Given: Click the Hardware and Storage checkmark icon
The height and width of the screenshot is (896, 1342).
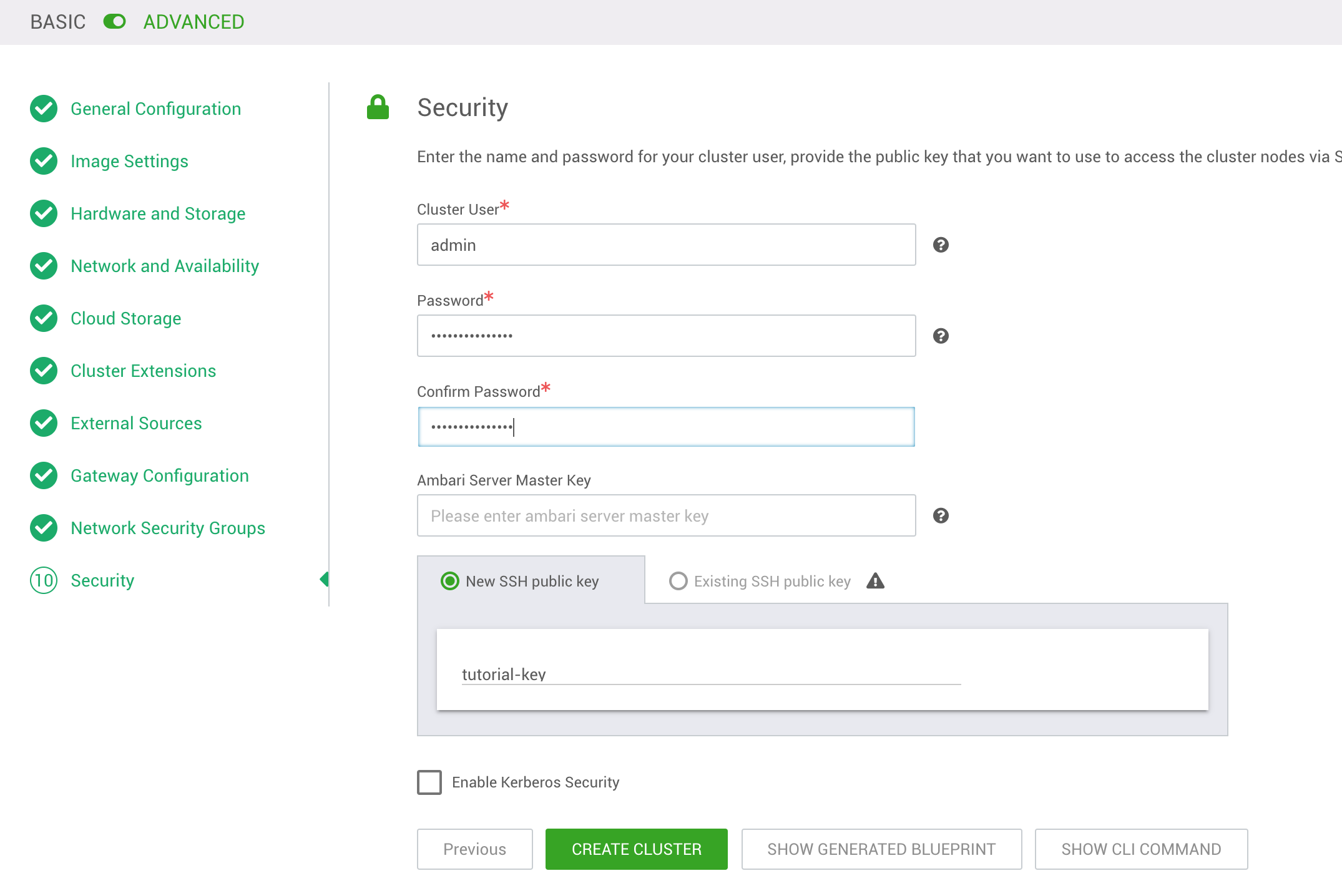Looking at the screenshot, I should click(43, 213).
